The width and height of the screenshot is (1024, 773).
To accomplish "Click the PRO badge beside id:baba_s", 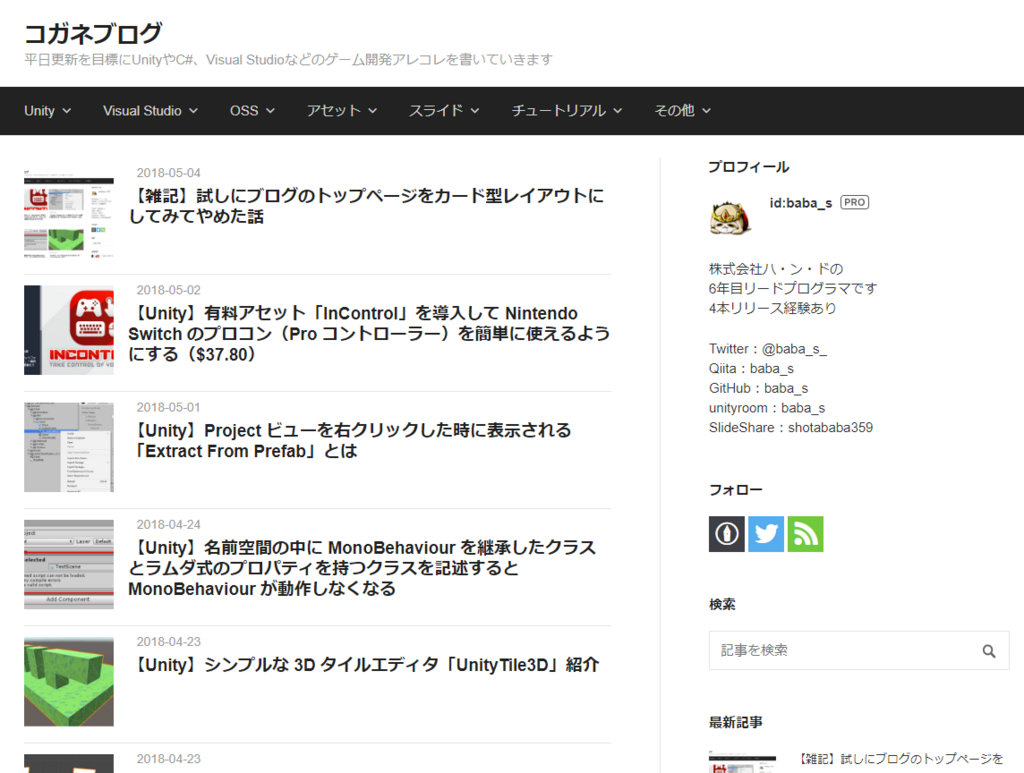I will [x=854, y=202].
